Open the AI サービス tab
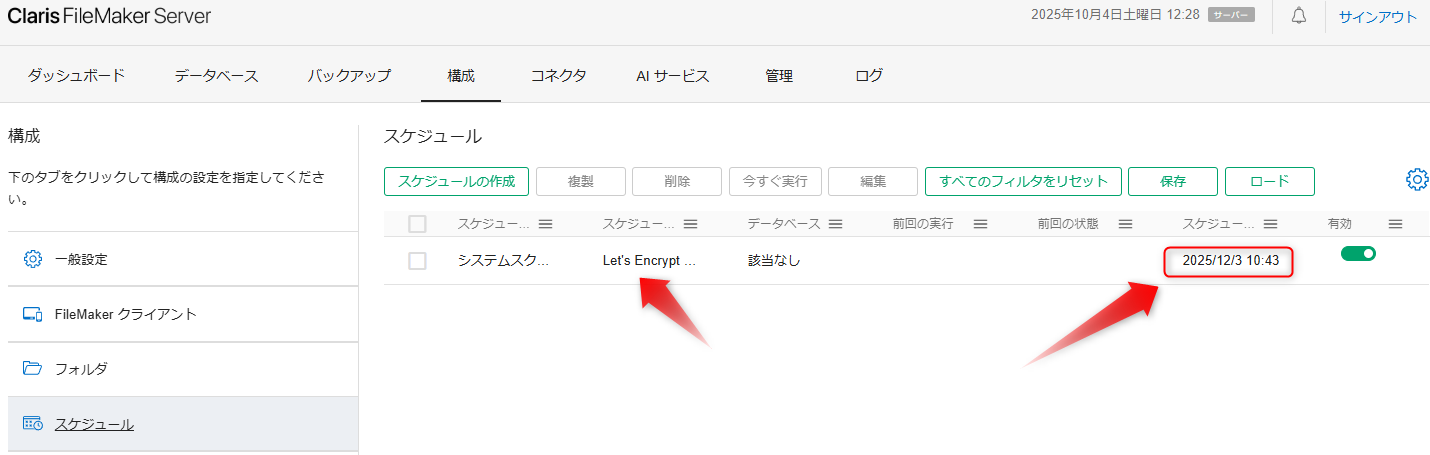 [672, 76]
